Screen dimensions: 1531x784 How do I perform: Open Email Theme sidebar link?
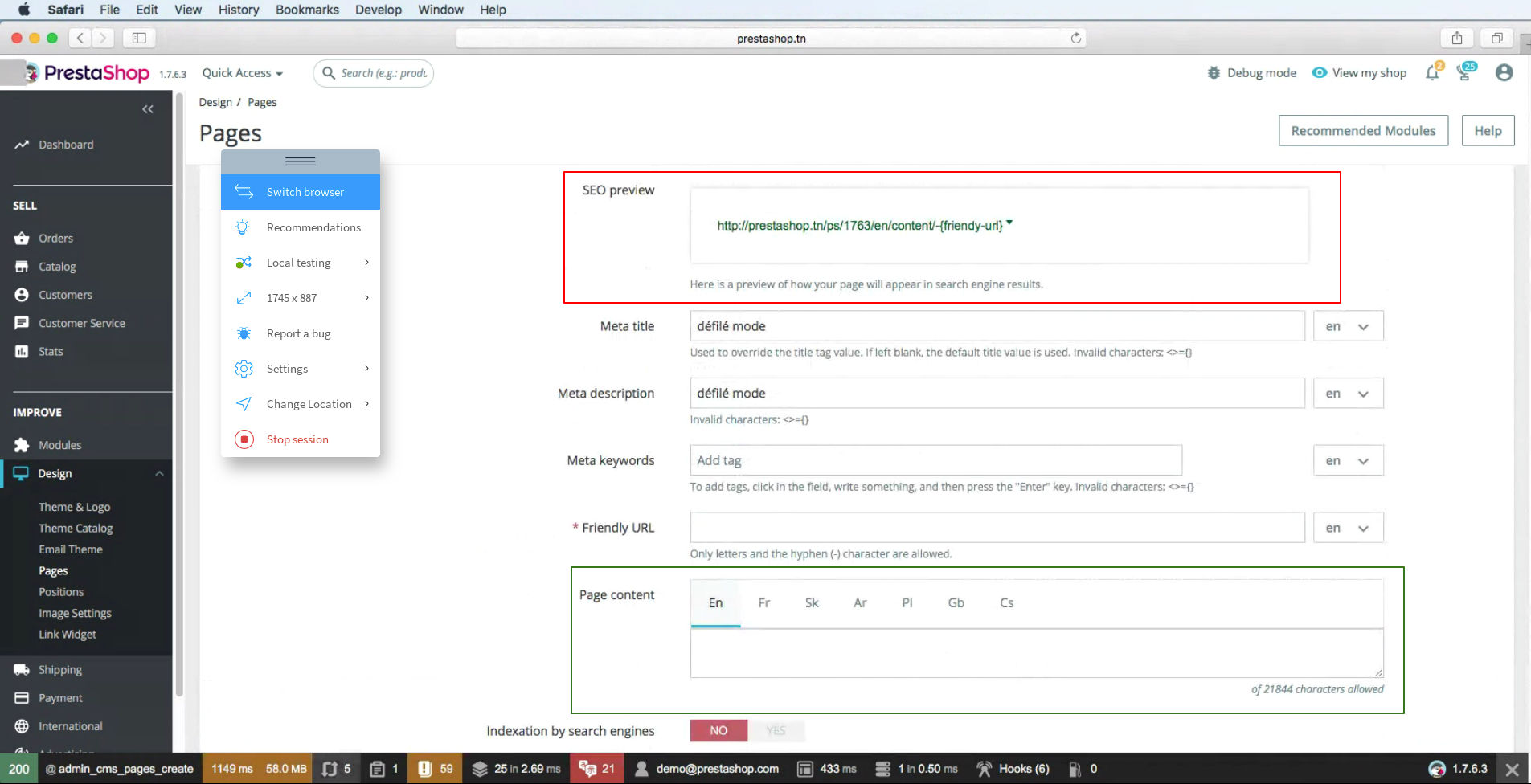(x=71, y=549)
